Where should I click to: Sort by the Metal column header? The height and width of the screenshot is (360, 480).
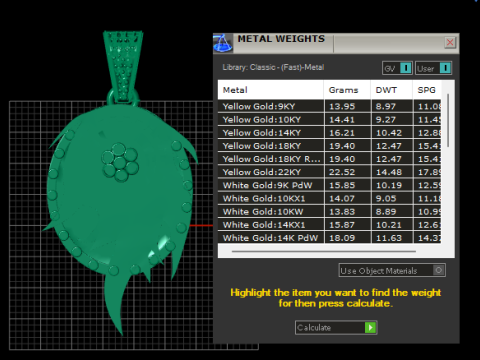point(270,90)
